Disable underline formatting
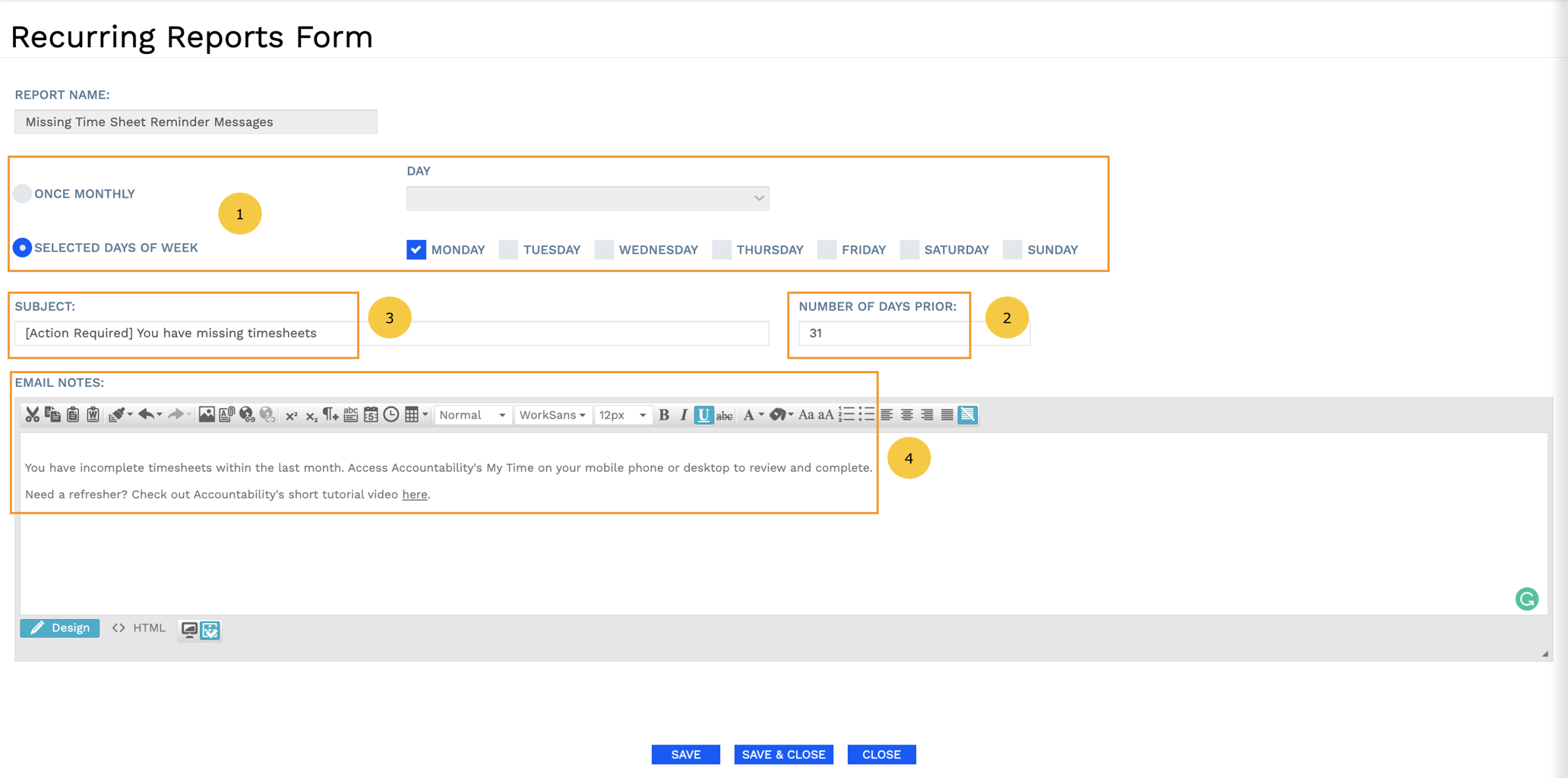The image size is (1568, 778). click(x=703, y=415)
